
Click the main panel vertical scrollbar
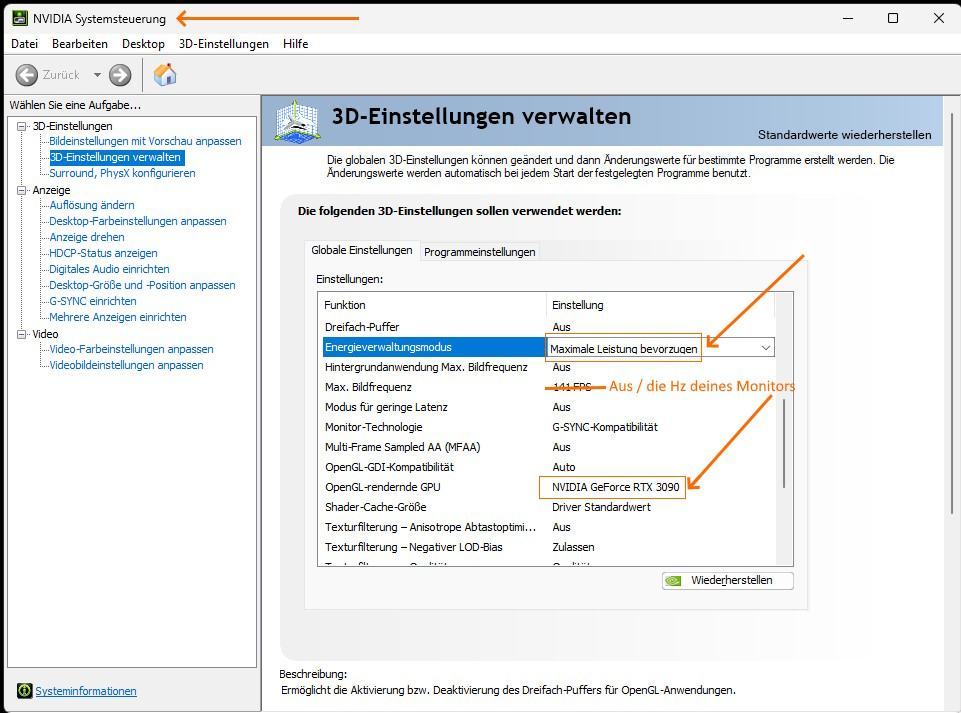tap(952, 313)
